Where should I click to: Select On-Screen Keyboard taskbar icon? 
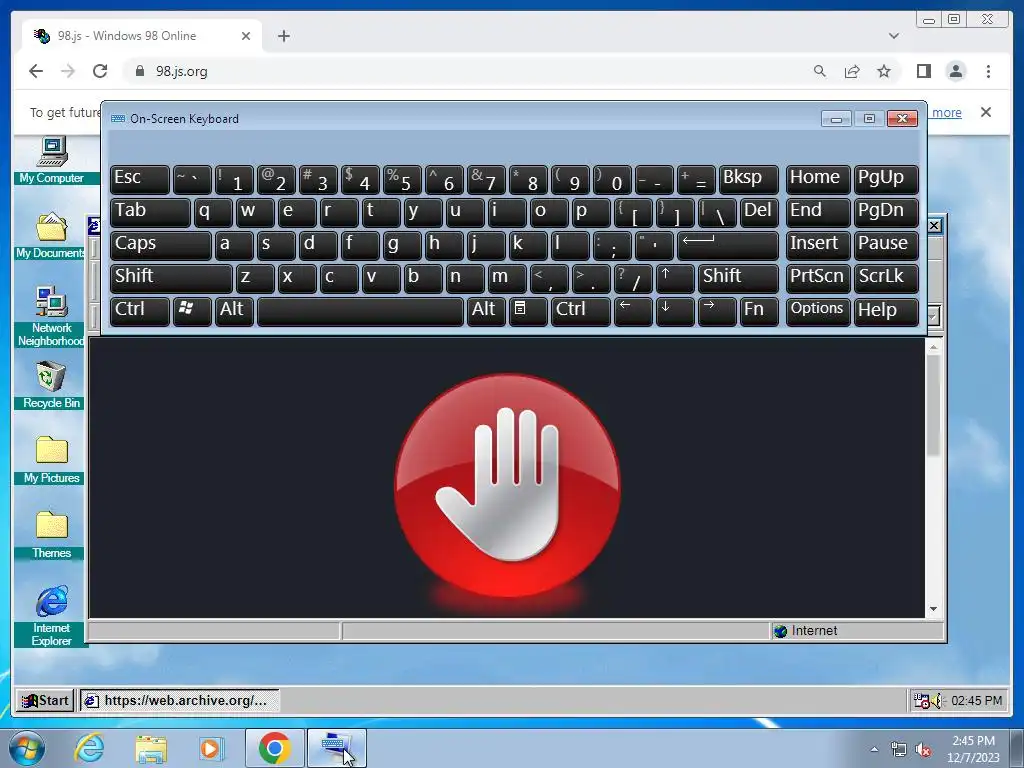pyautogui.click(x=337, y=748)
